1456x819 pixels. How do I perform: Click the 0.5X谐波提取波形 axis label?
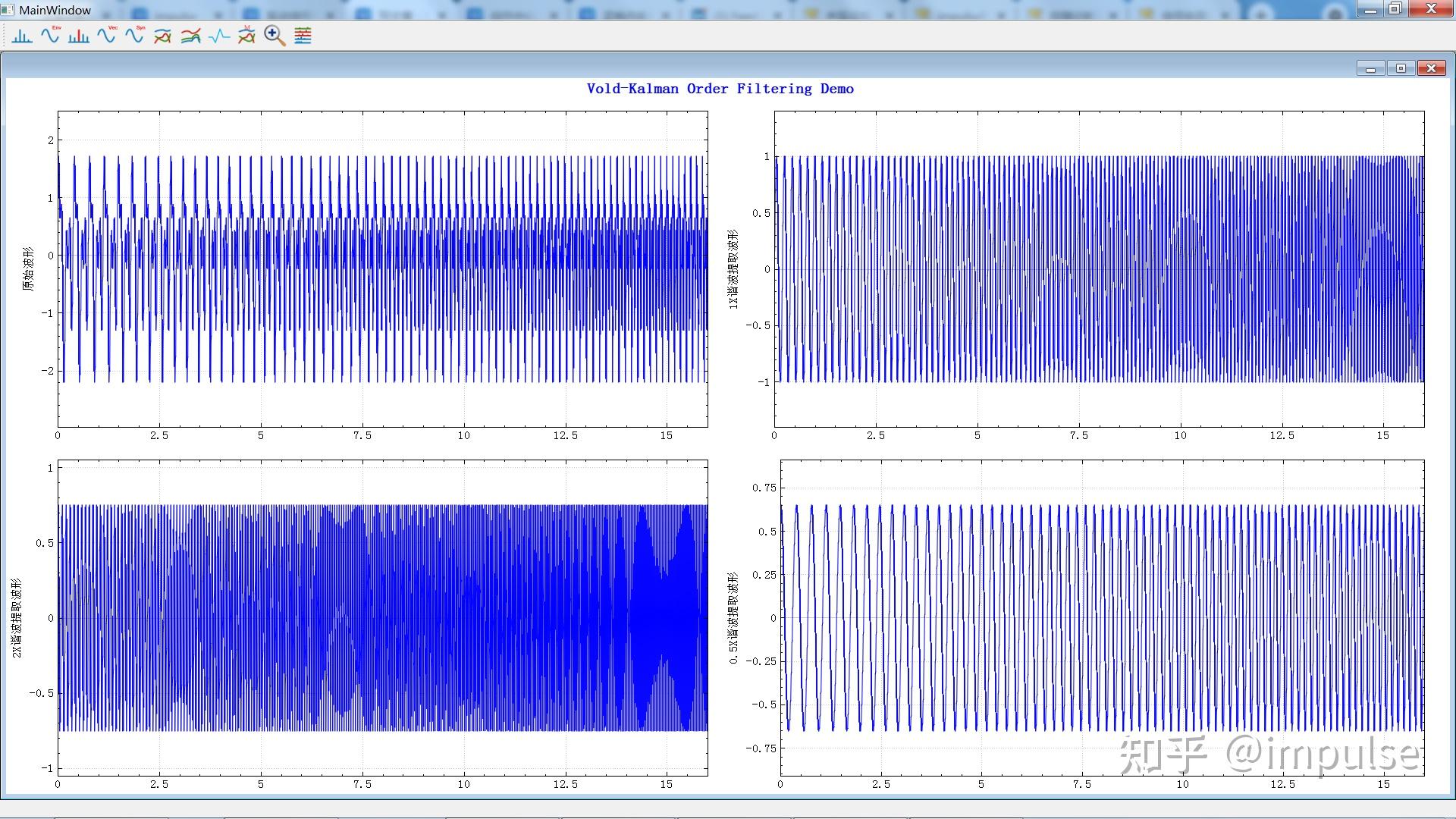733,618
